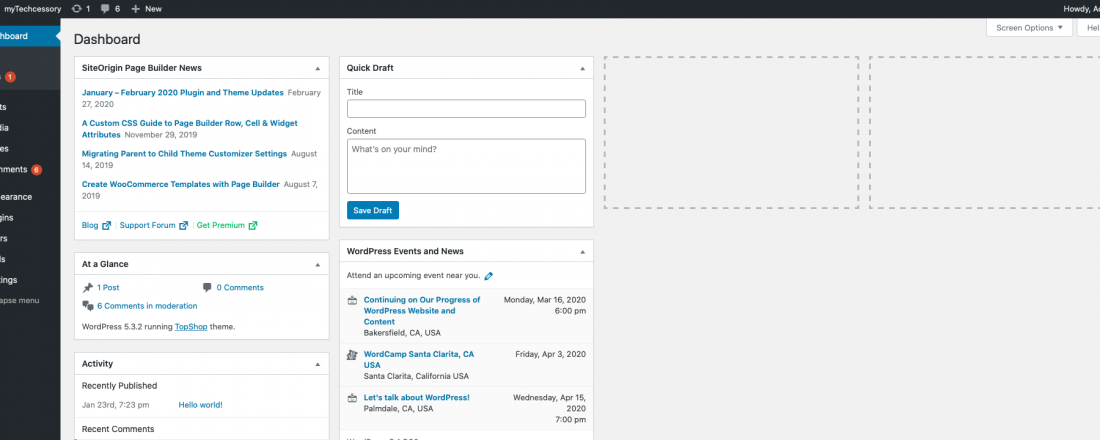Viewport: 1100px width, 440px height.
Task: Click the red badge 1 in sidebar
Action: click(x=11, y=77)
